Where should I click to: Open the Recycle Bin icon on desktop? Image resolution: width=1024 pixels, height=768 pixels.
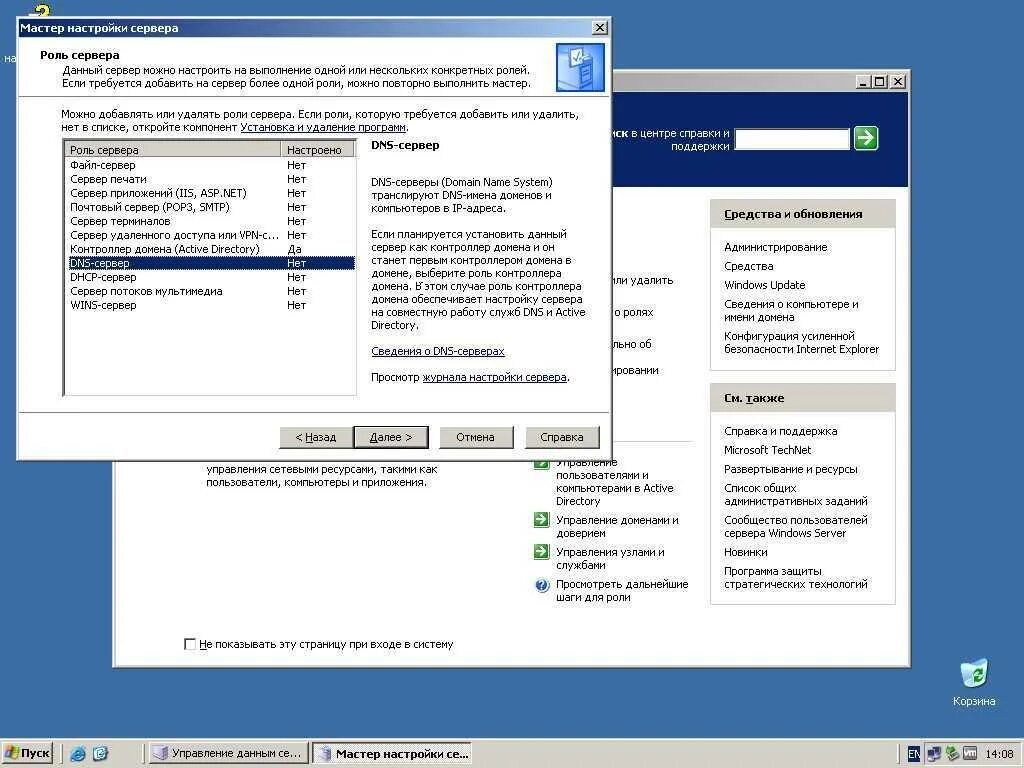974,674
